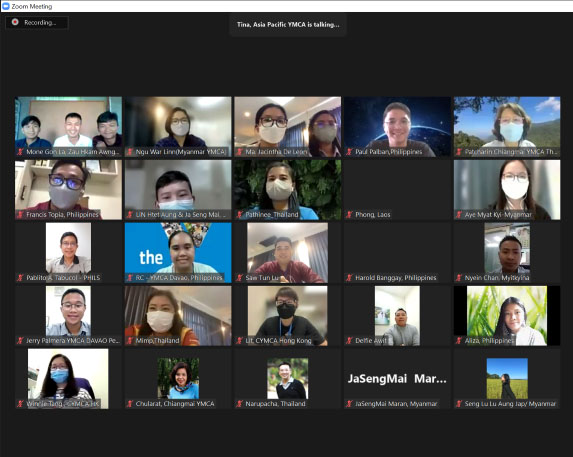Click muted mic icon by Chularat, Chiangmai YMCA
This screenshot has height=457, width=573.
point(130,404)
